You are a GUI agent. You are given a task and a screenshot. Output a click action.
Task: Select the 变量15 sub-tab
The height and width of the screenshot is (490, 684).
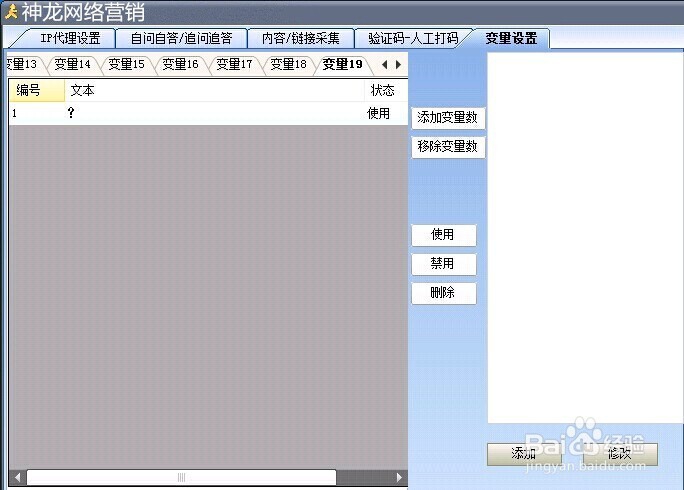pos(127,65)
